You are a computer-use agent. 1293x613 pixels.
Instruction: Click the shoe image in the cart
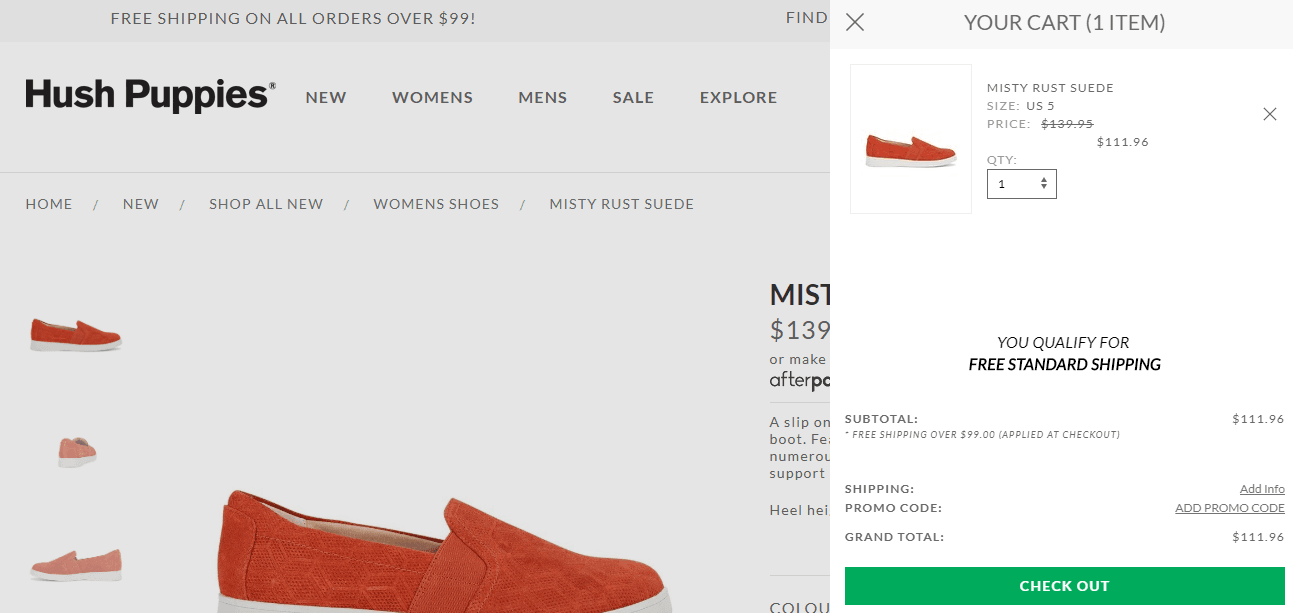pyautogui.click(x=910, y=139)
